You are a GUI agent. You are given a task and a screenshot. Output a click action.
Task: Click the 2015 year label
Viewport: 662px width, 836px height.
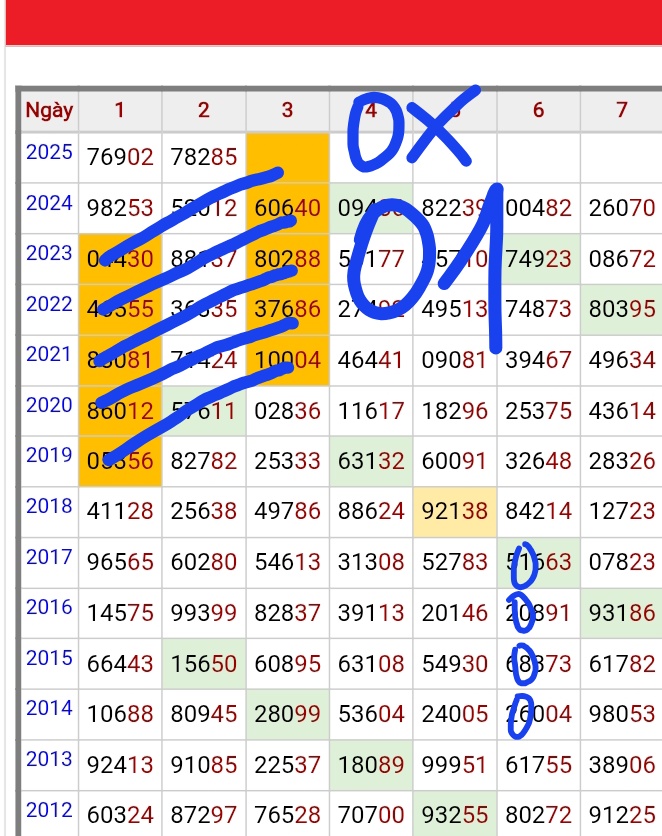click(49, 658)
